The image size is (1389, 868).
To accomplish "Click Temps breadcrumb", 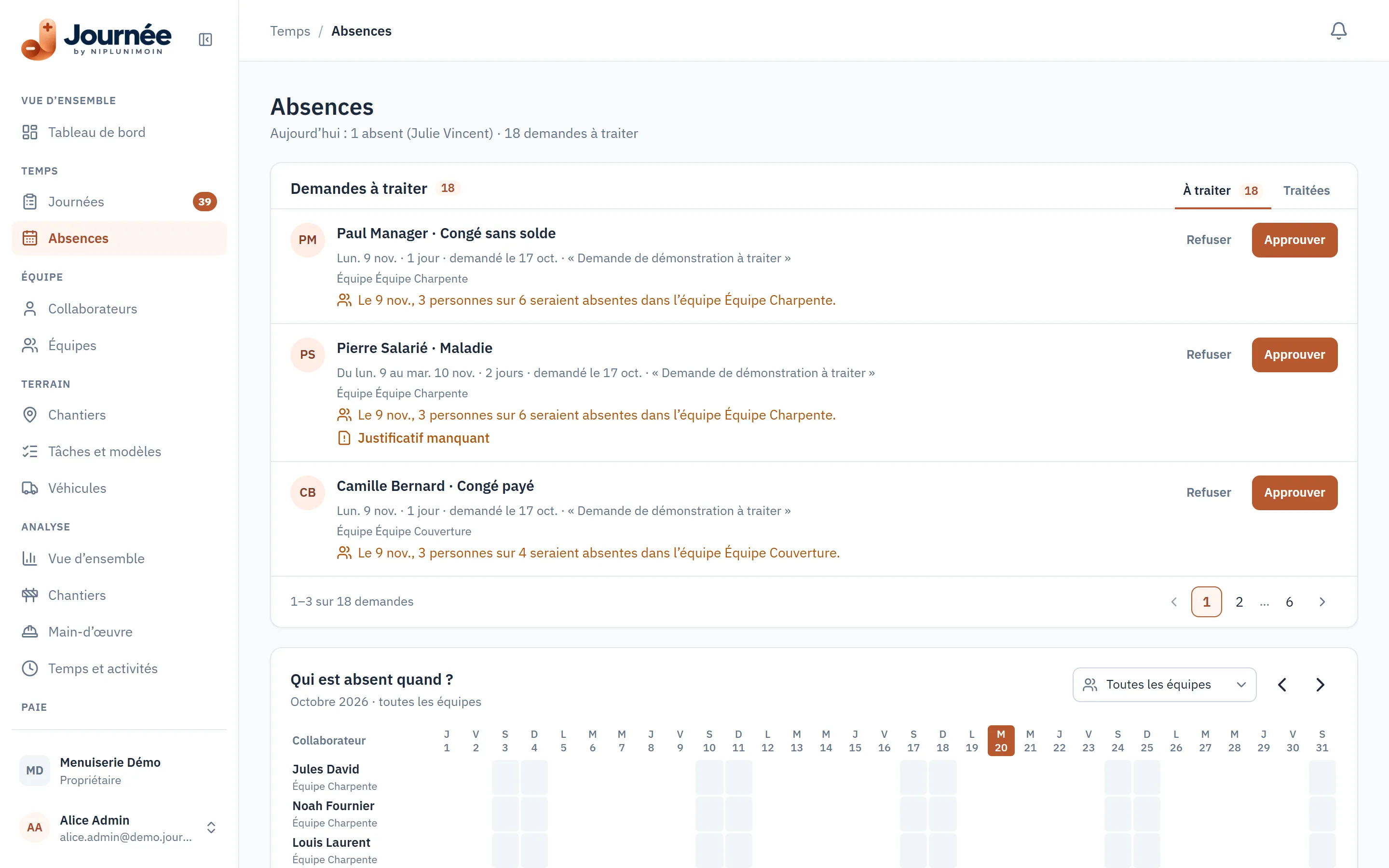I will [x=290, y=31].
